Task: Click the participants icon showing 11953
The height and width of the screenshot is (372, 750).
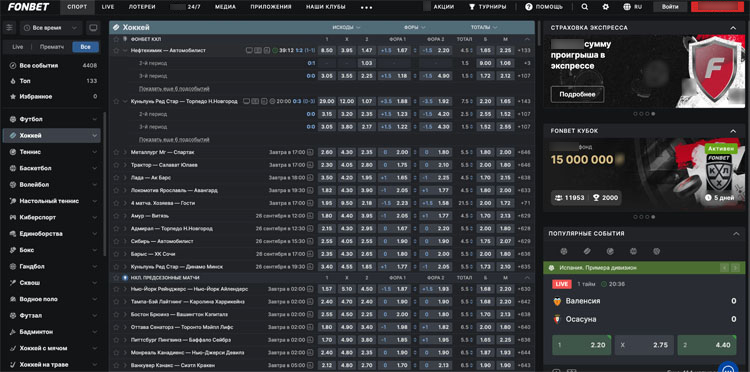Action: pyautogui.click(x=559, y=197)
